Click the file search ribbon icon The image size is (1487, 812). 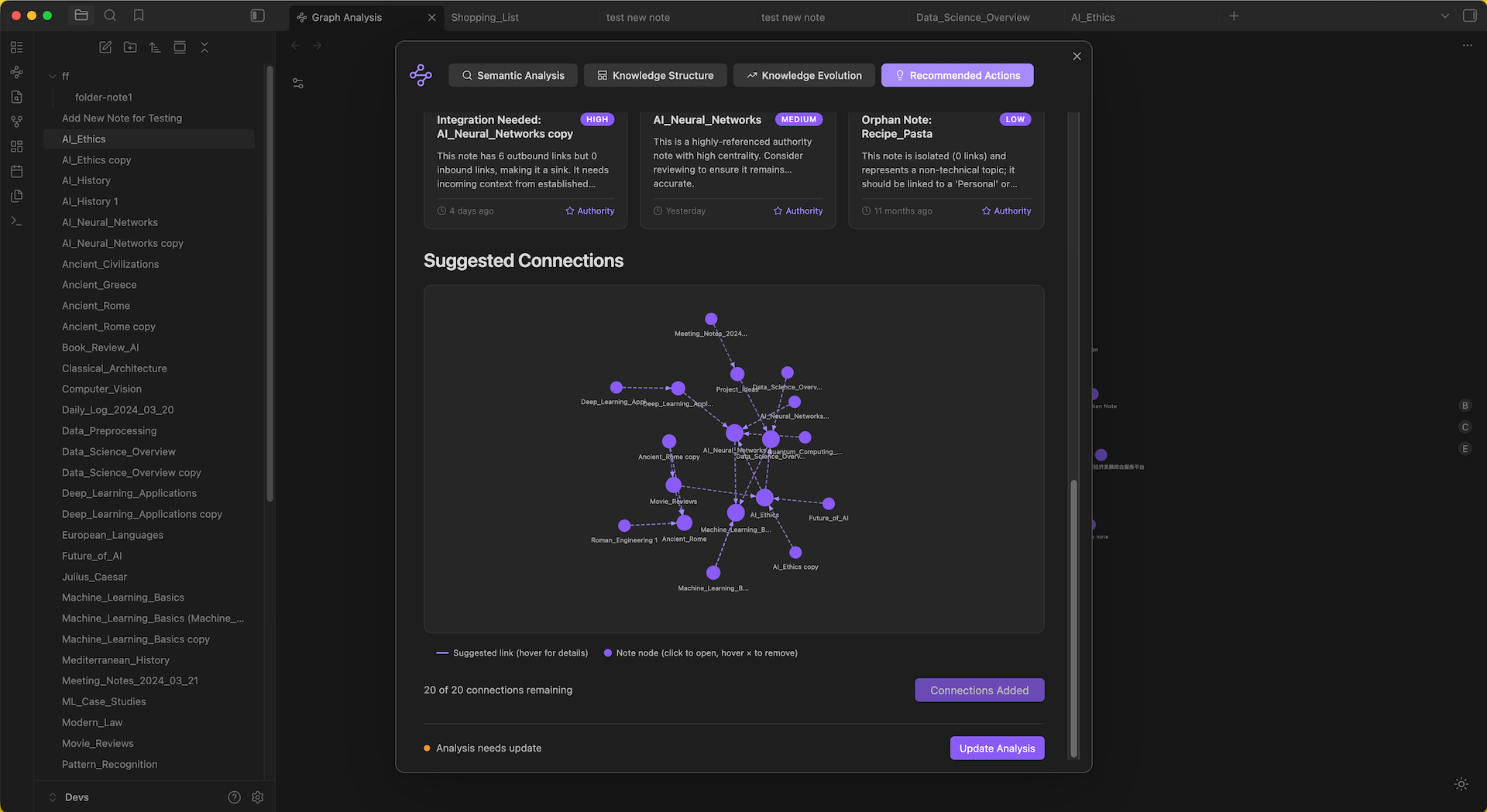point(16,97)
